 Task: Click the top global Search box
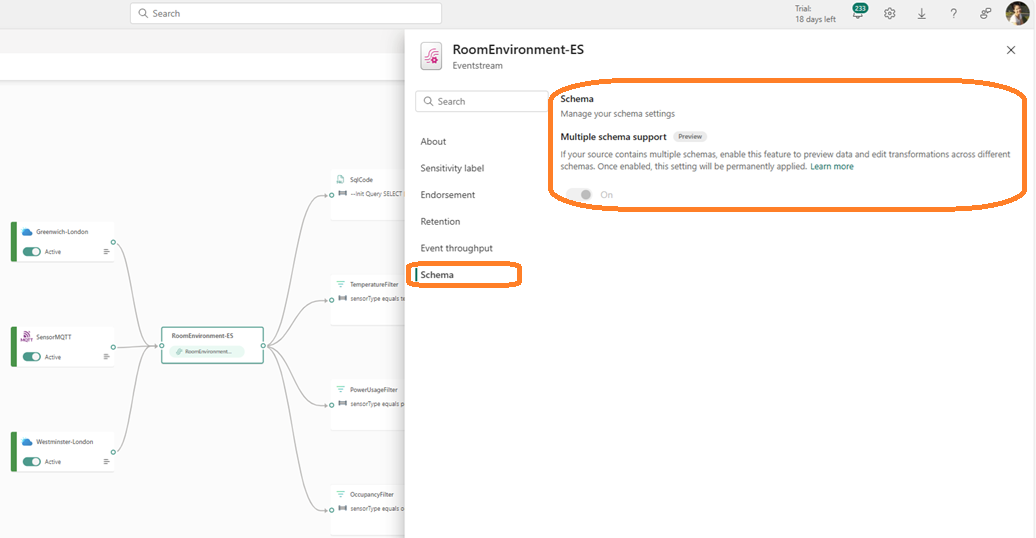pyautogui.click(x=285, y=13)
